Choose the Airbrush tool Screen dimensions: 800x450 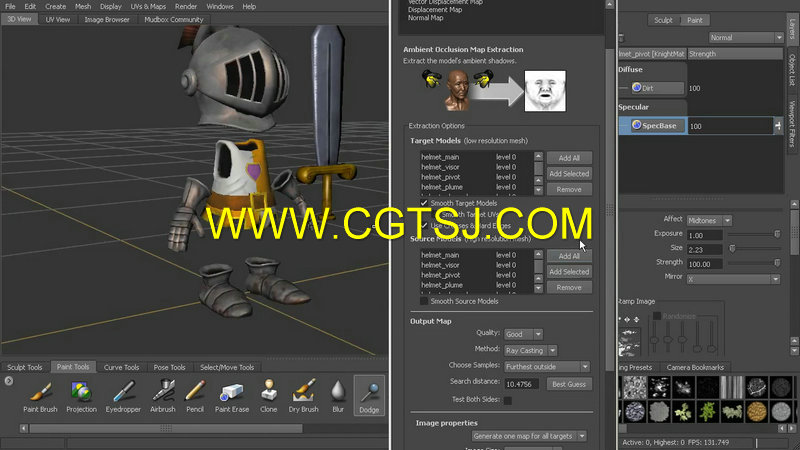coord(163,396)
